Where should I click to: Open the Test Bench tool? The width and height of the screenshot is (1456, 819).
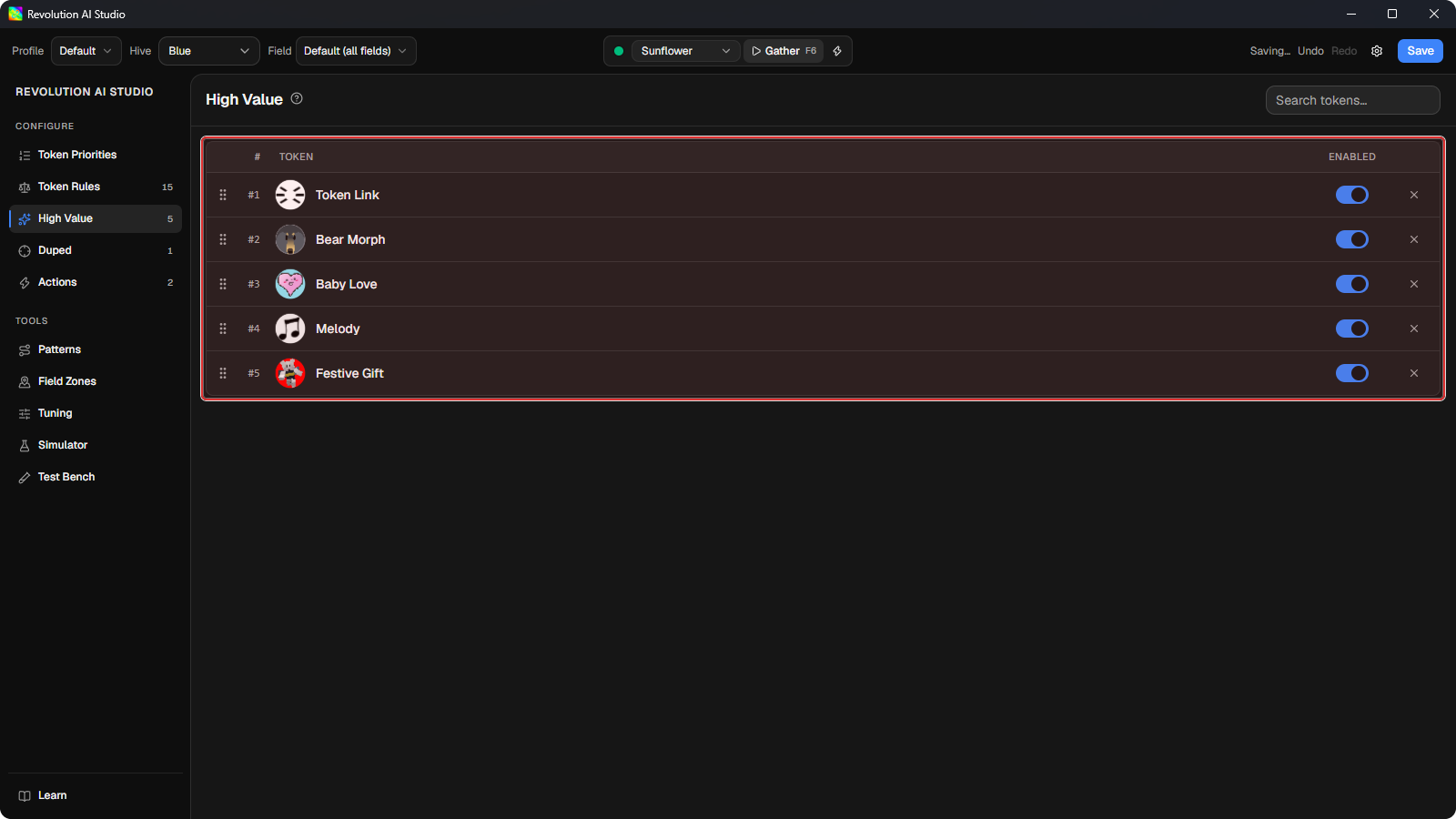click(x=96, y=477)
